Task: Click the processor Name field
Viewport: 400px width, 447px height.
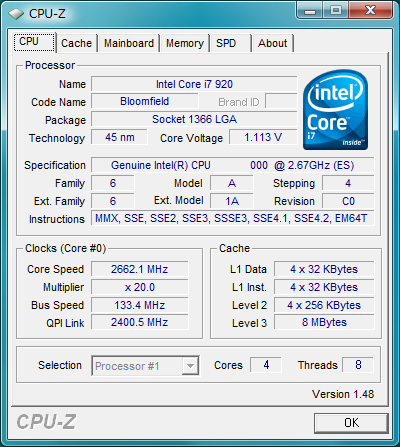Action: (x=194, y=84)
